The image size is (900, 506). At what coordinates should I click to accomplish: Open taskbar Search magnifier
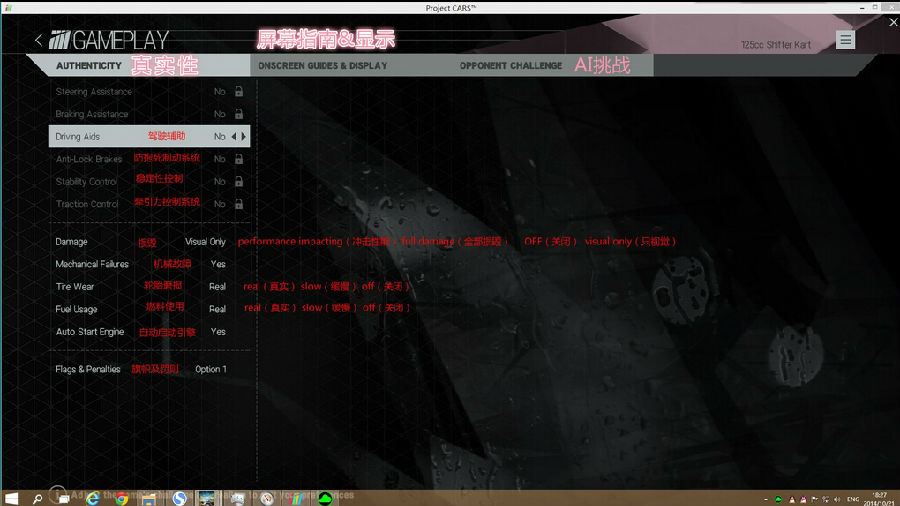[37, 499]
